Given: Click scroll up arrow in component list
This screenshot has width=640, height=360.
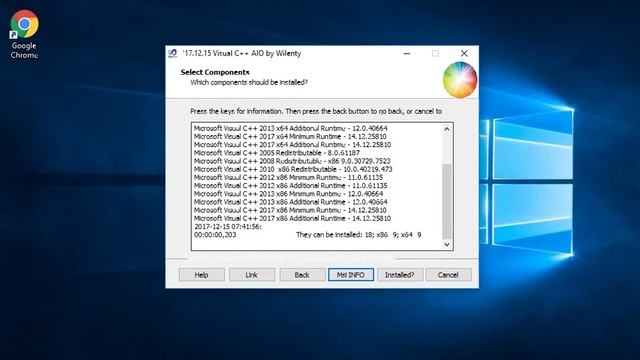Looking at the screenshot, I should (x=447, y=129).
